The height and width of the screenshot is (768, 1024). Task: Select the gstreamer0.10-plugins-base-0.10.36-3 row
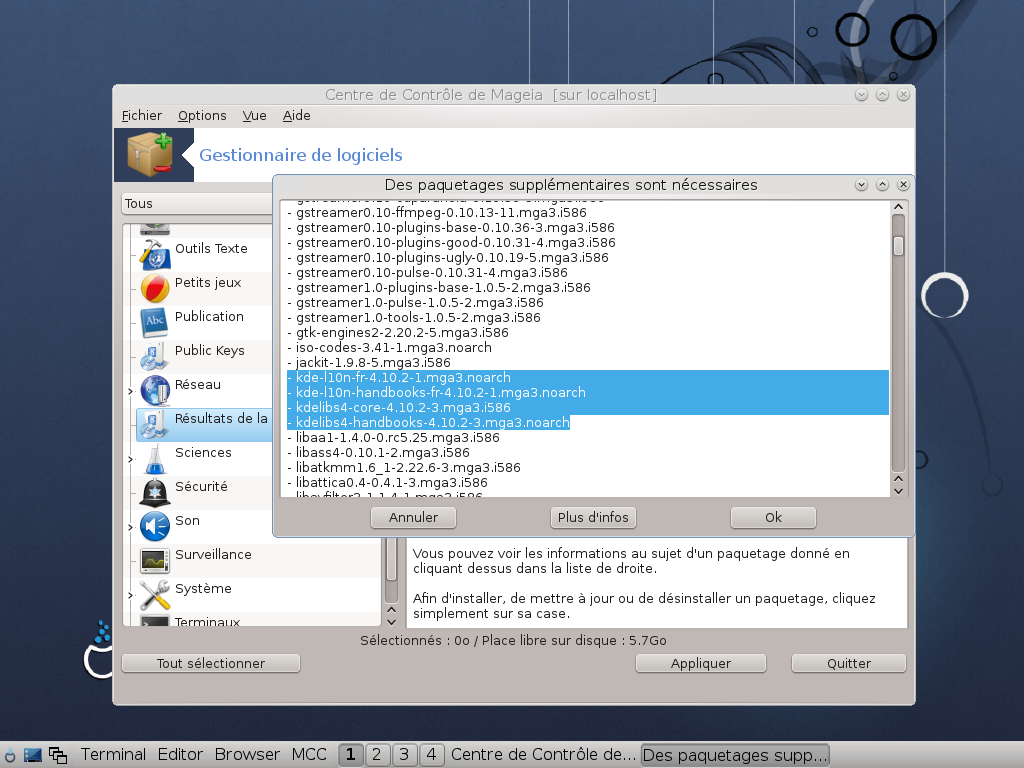pyautogui.click(x=587, y=228)
